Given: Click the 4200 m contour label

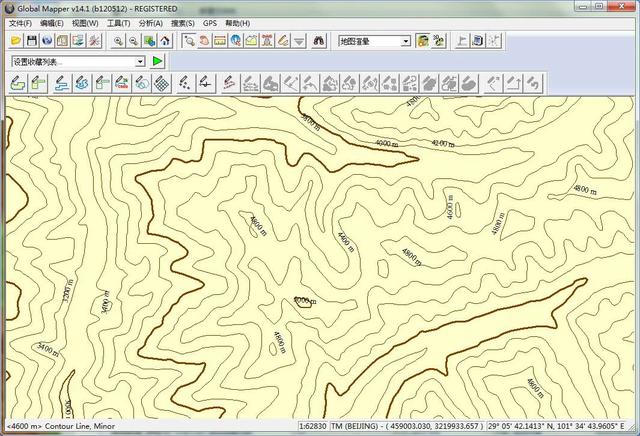Looking at the screenshot, I should [x=443, y=143].
